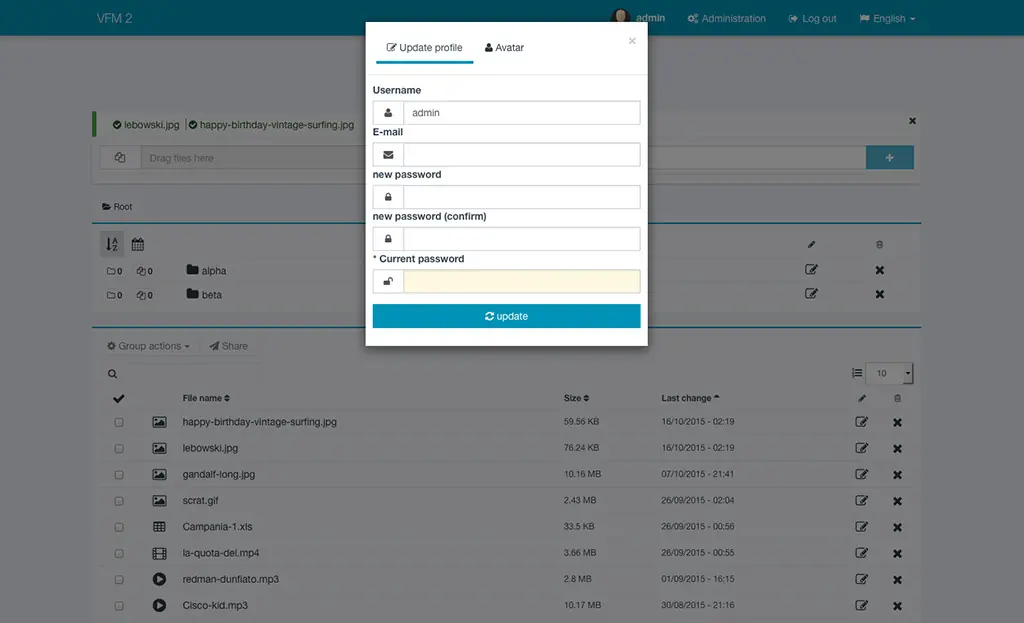1024x623 pixels.
Task: Delete scrat.gif using its X icon
Action: (897, 501)
